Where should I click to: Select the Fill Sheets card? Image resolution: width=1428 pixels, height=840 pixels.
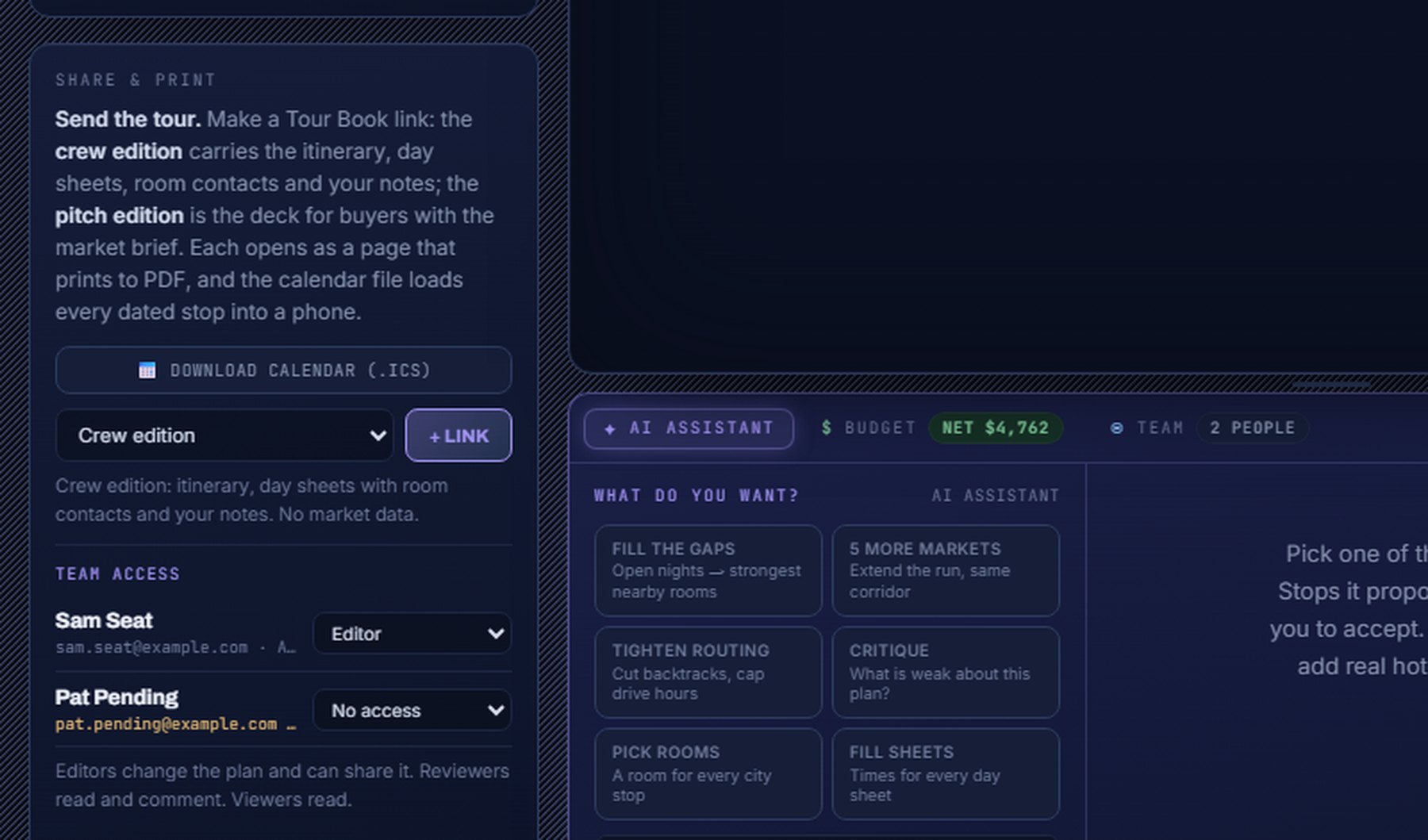click(x=946, y=773)
